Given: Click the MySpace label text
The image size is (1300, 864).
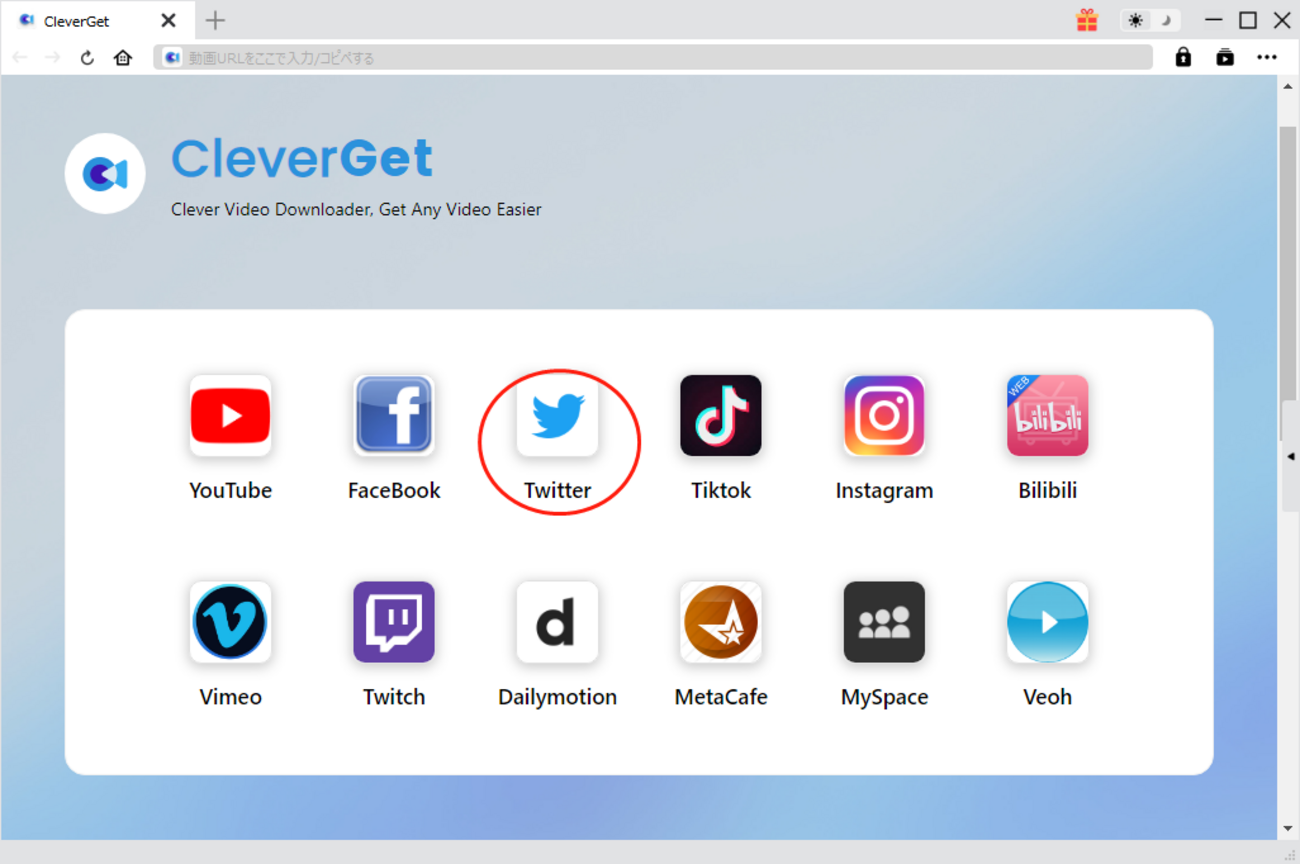Looking at the screenshot, I should click(x=884, y=697).
